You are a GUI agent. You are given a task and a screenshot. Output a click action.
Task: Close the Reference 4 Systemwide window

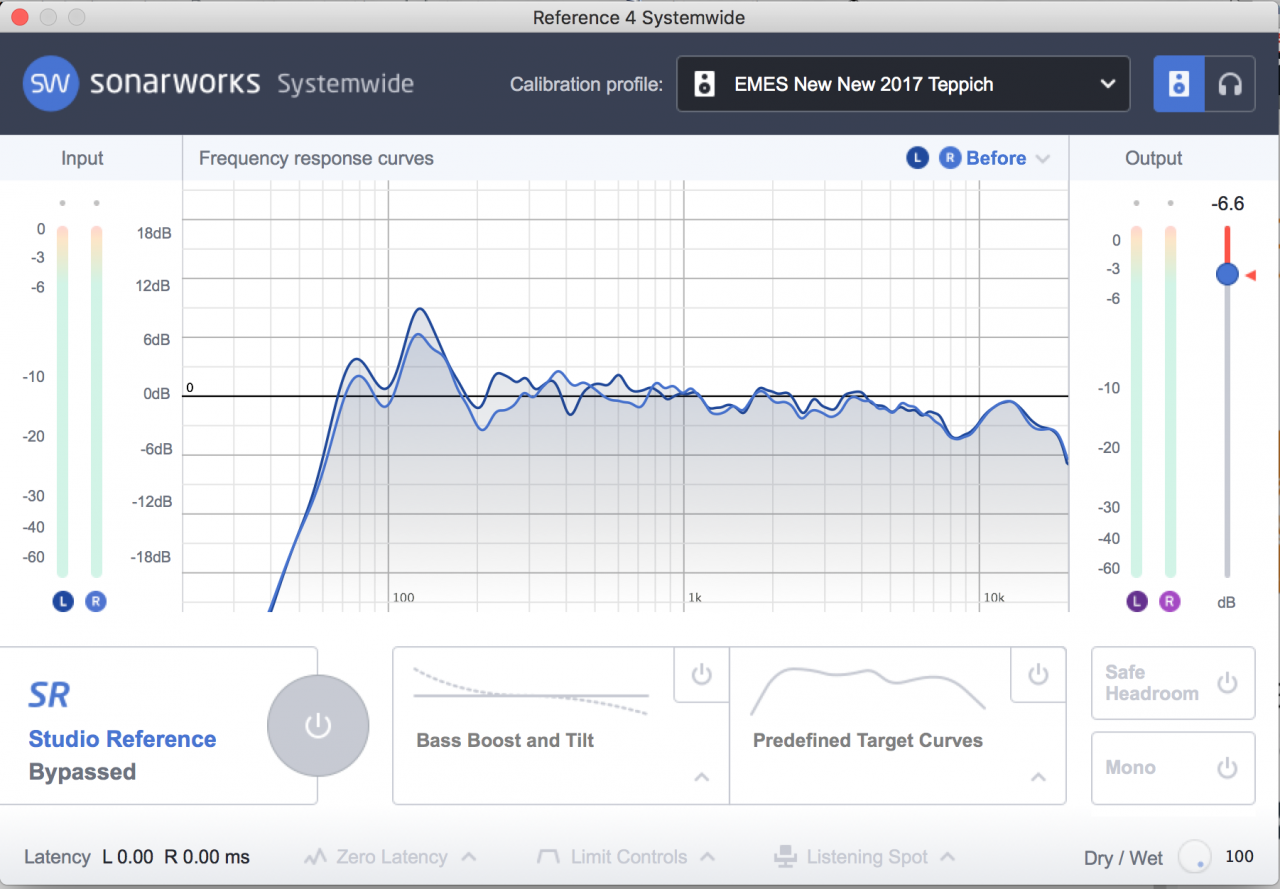20,17
